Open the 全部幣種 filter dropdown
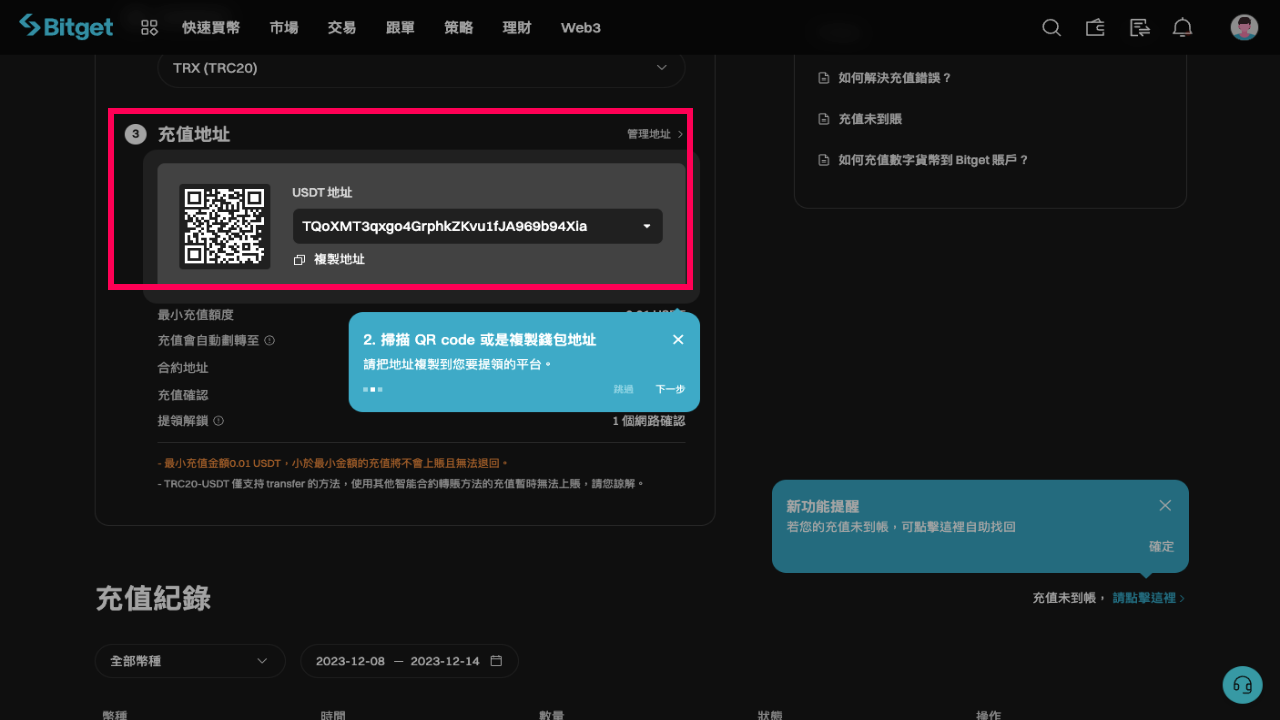This screenshot has width=1280, height=720. click(190, 661)
